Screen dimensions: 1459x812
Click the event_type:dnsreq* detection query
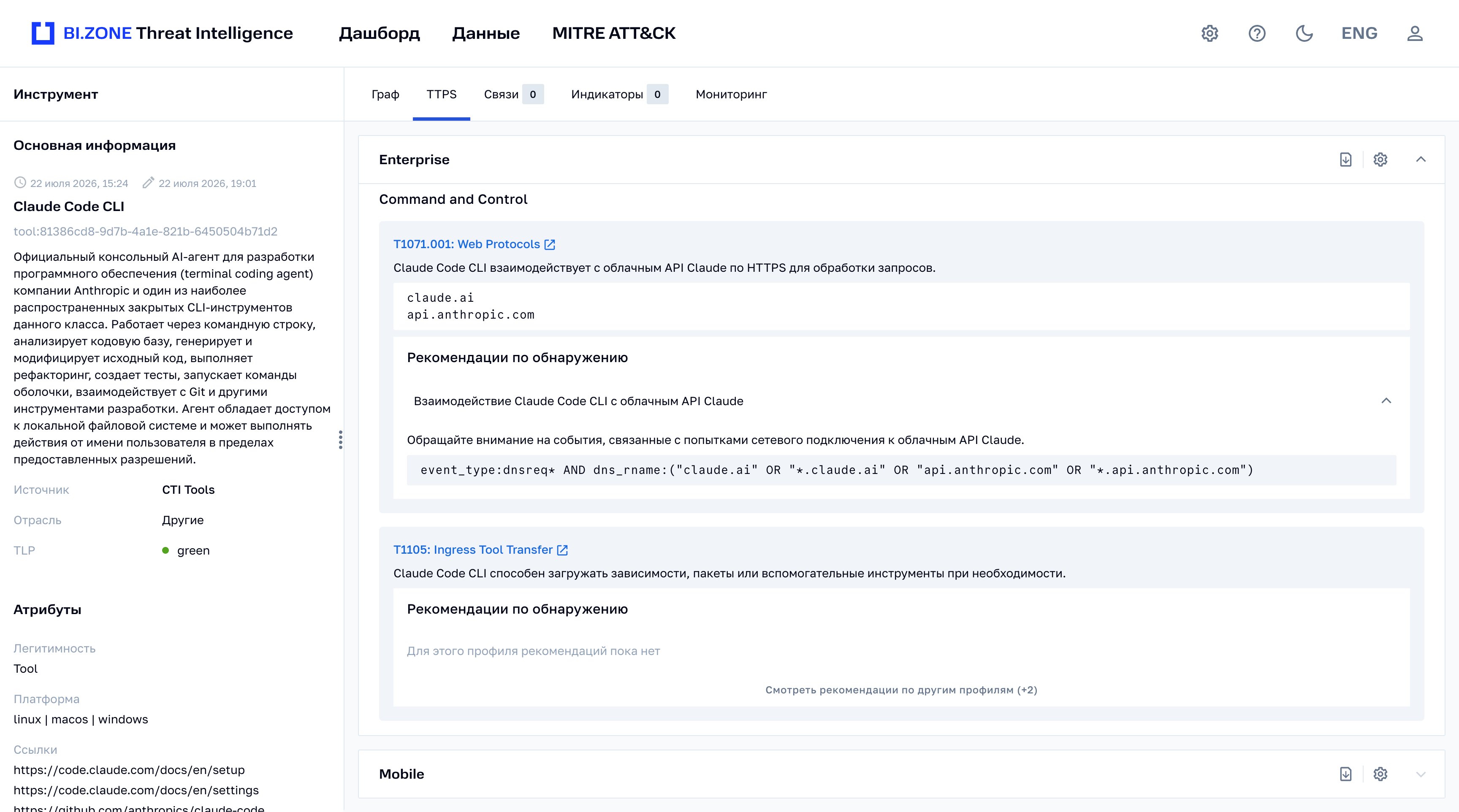[837, 470]
